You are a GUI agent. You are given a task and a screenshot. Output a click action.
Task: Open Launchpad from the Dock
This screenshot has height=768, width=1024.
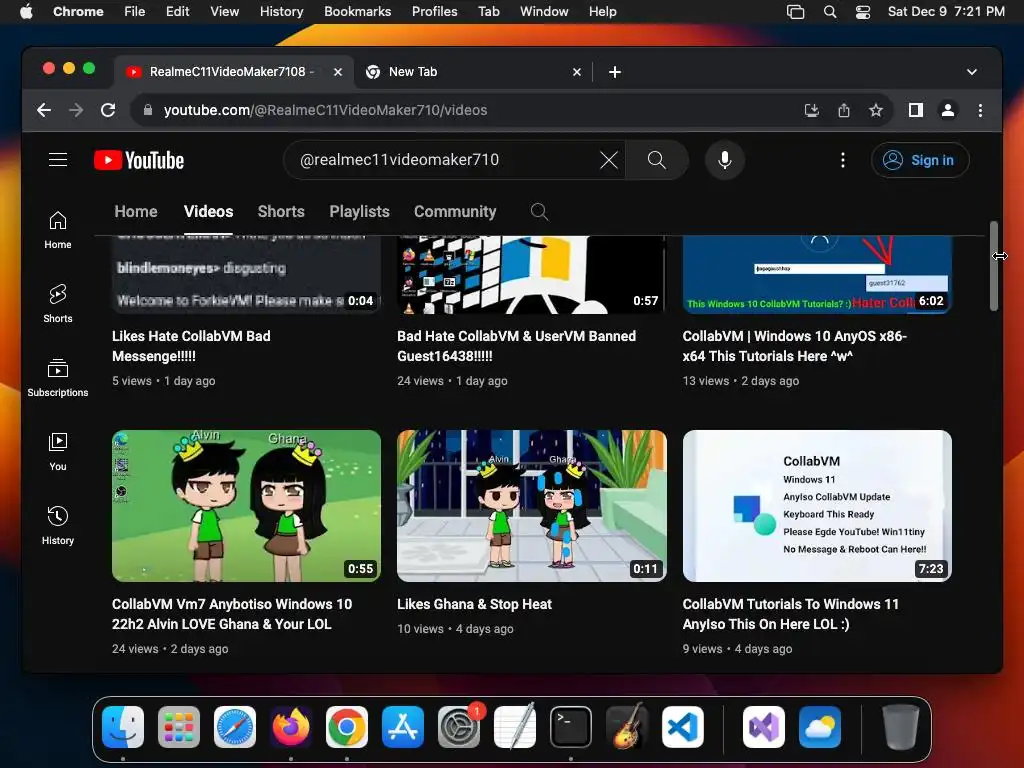click(x=179, y=727)
